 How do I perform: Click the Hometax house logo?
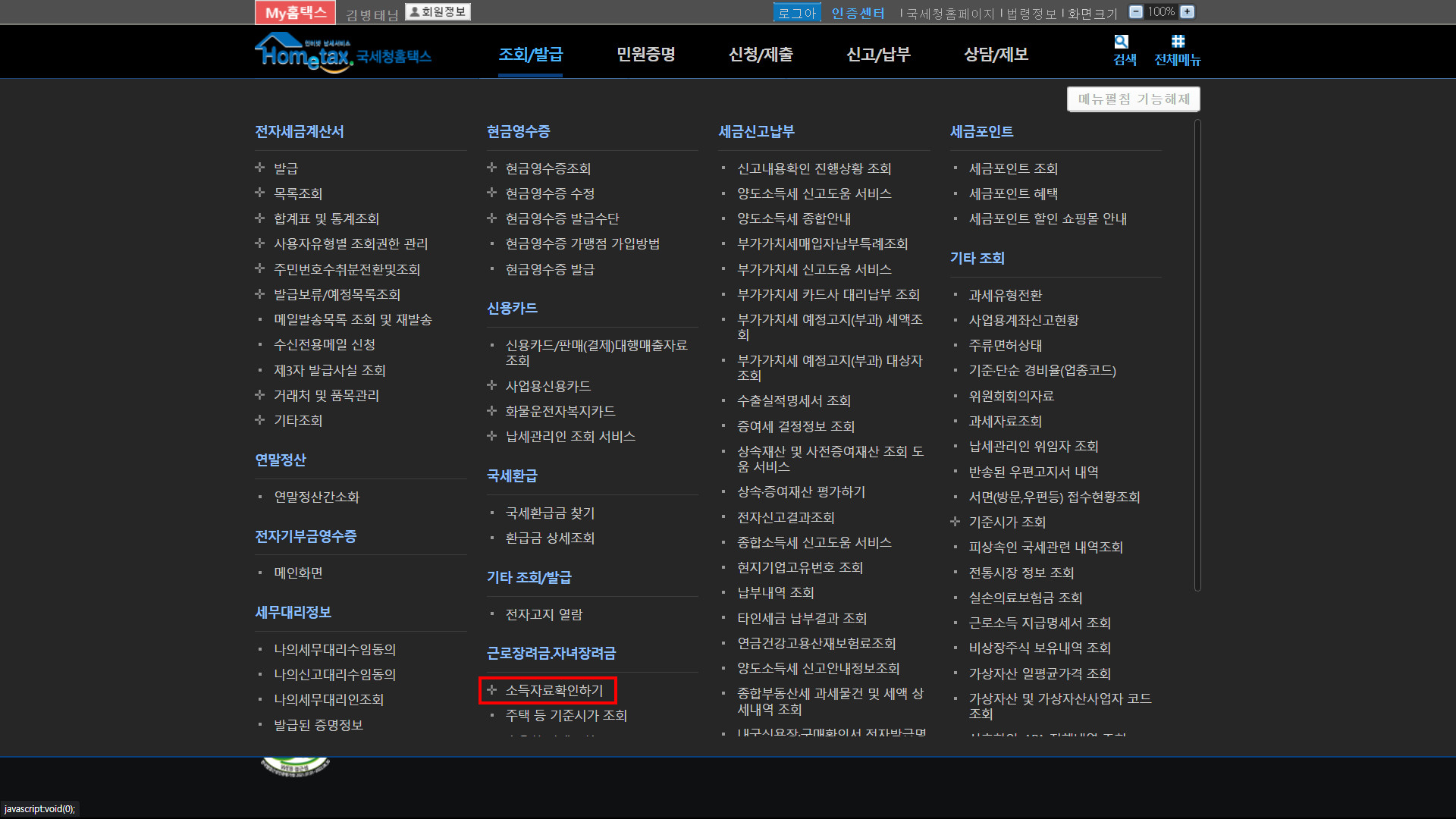coord(303,52)
